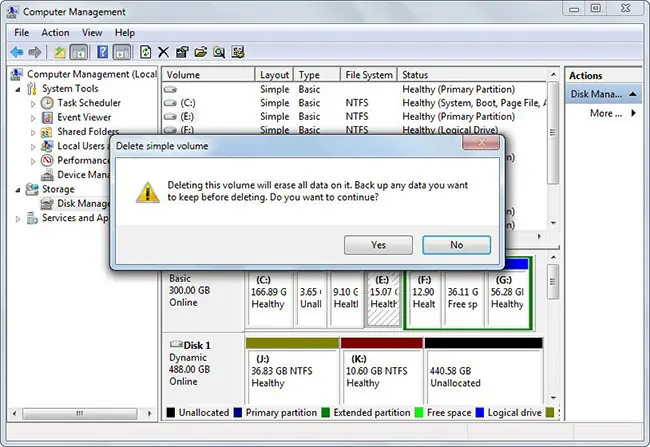This screenshot has height=447, width=650.
Task: Click the Event Viewer icon
Action: (47, 117)
